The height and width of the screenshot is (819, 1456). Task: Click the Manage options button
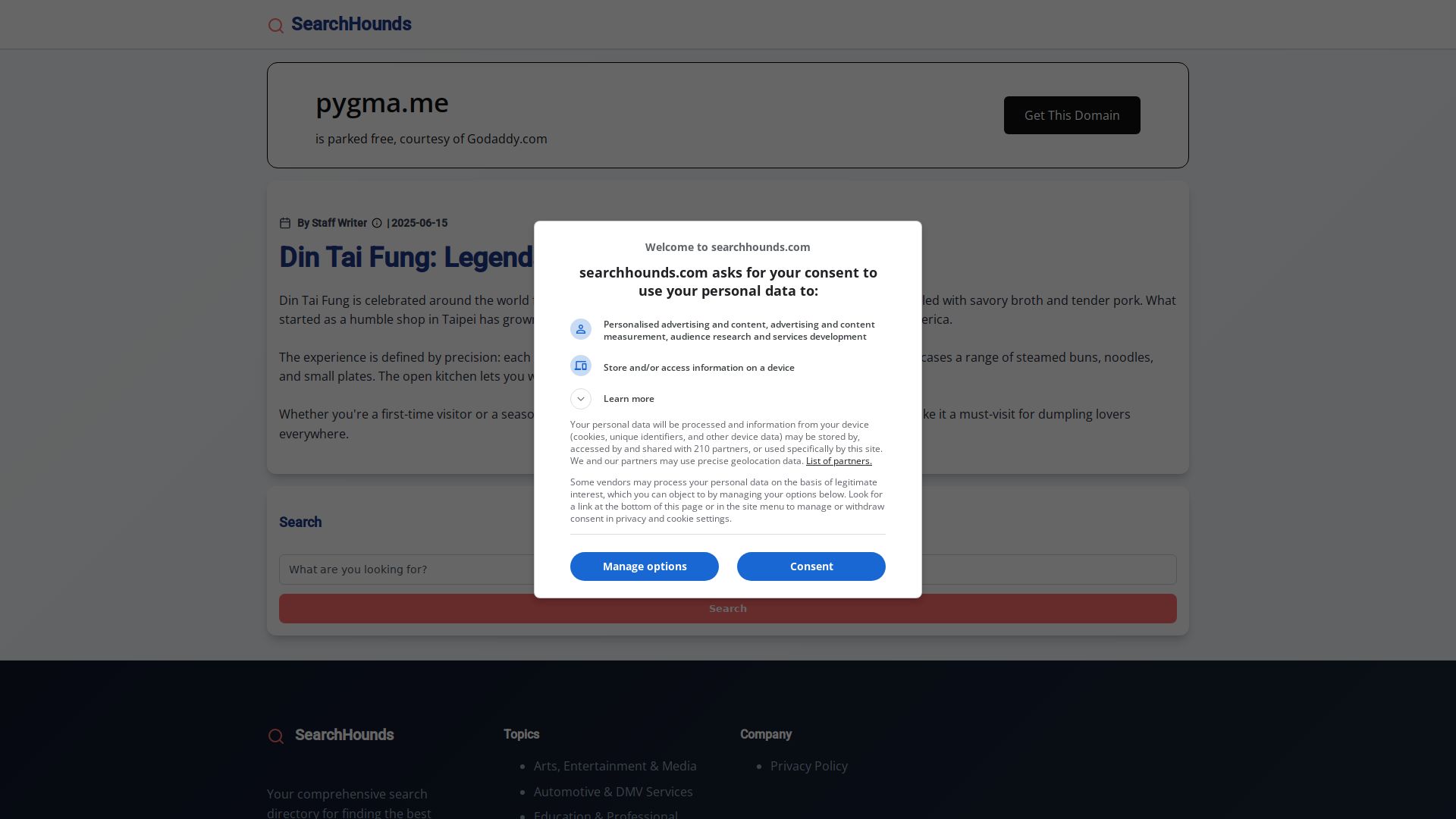tap(645, 566)
